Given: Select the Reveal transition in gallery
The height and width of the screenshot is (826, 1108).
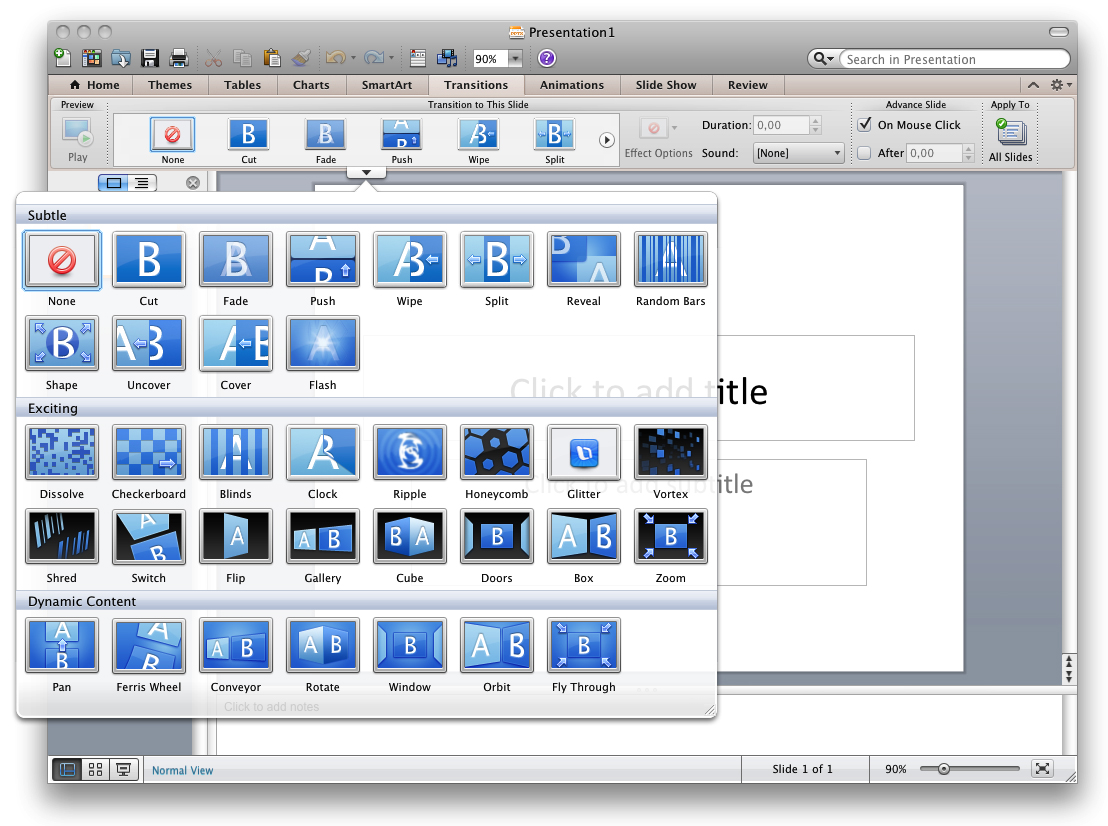Looking at the screenshot, I should pos(583,259).
